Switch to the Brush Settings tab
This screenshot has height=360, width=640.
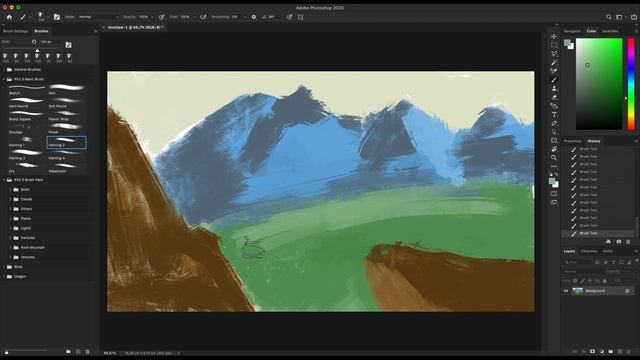tap(16, 31)
